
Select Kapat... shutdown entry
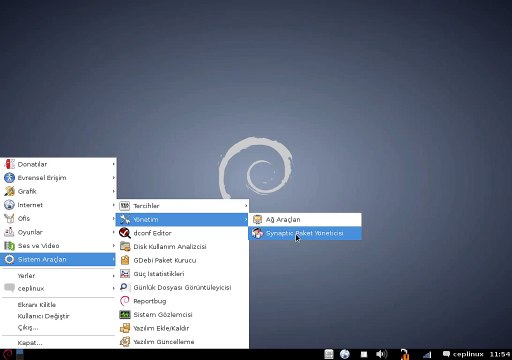(30, 343)
